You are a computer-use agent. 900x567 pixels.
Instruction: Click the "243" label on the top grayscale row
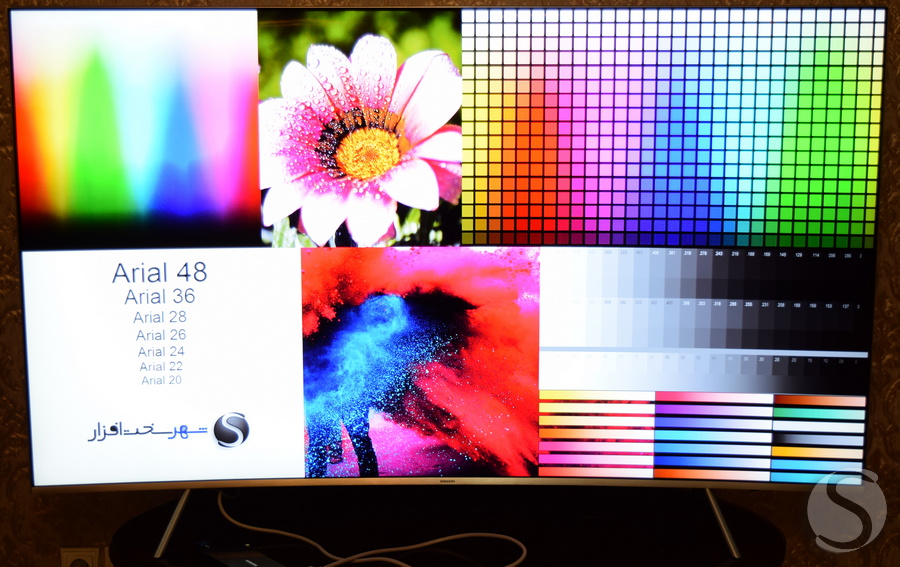(719, 253)
